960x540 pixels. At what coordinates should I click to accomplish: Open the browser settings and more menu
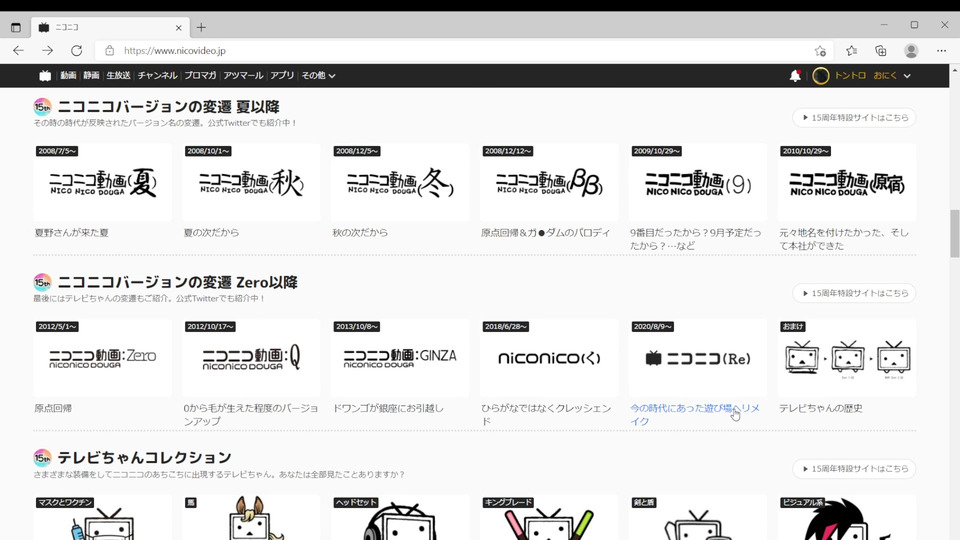pyautogui.click(x=942, y=51)
